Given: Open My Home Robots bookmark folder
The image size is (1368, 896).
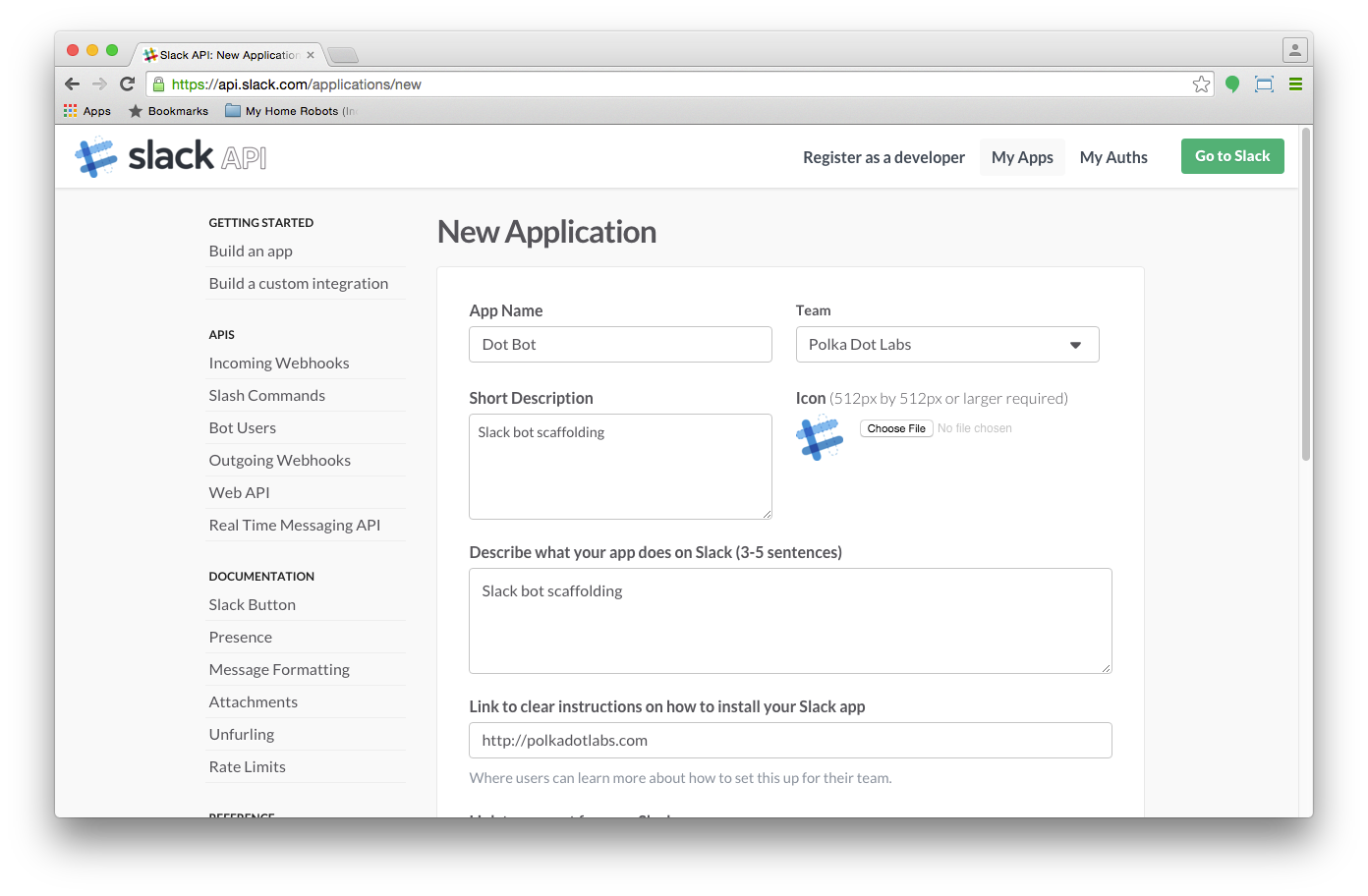Looking at the screenshot, I should (290, 111).
